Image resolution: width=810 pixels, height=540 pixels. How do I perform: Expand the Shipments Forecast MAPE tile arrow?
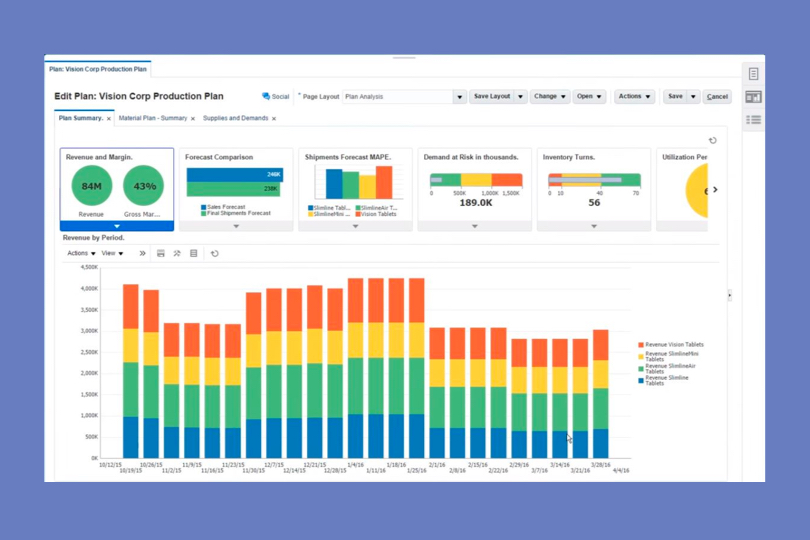click(355, 226)
